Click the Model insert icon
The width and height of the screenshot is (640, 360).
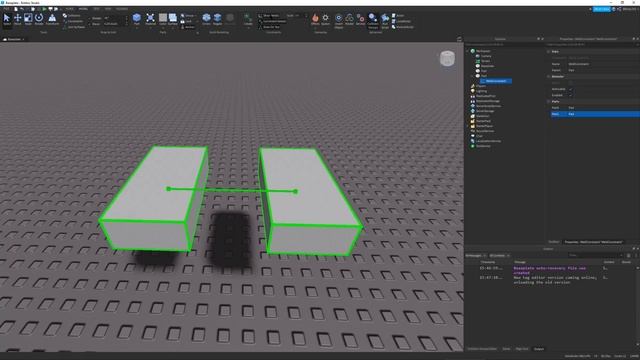(x=349, y=19)
